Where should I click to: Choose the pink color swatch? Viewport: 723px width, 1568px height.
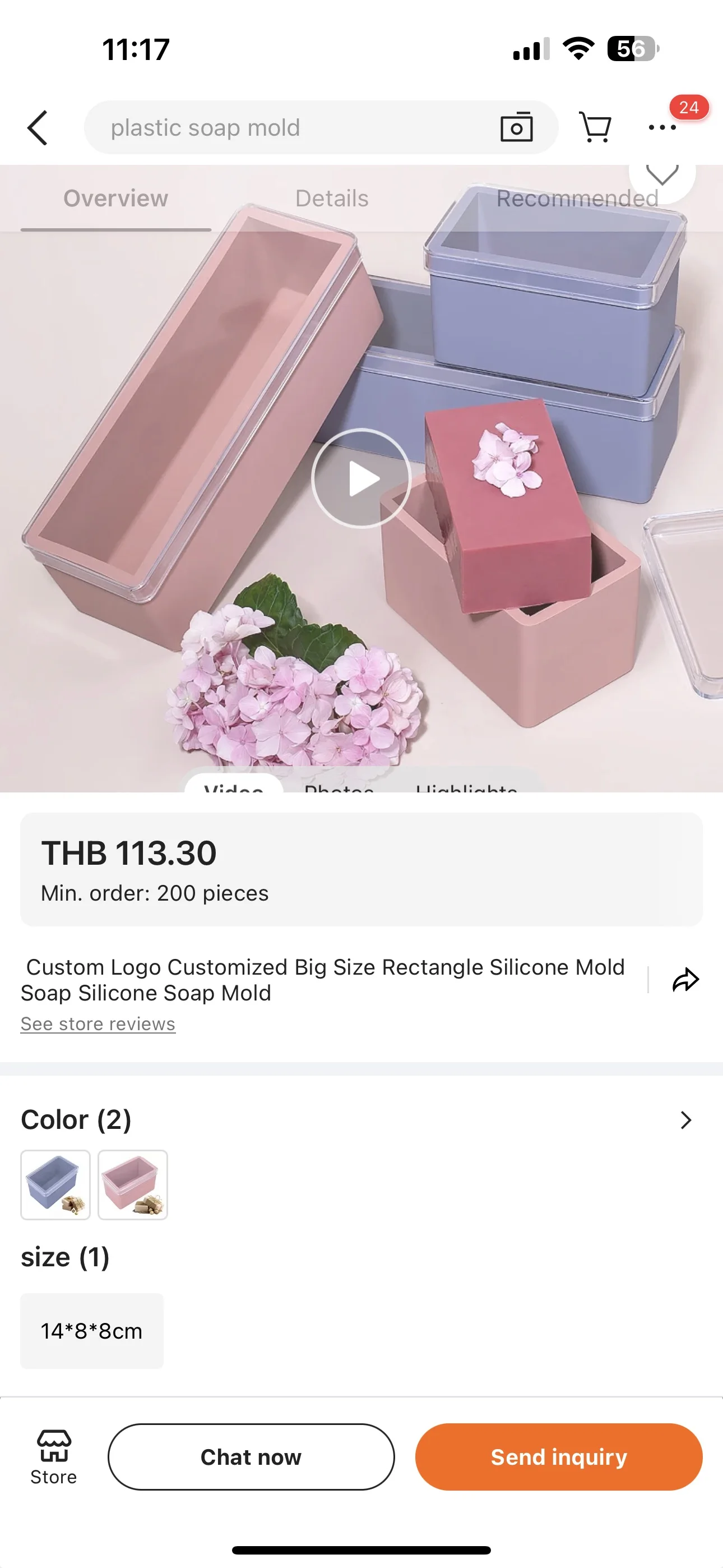pos(133,1184)
